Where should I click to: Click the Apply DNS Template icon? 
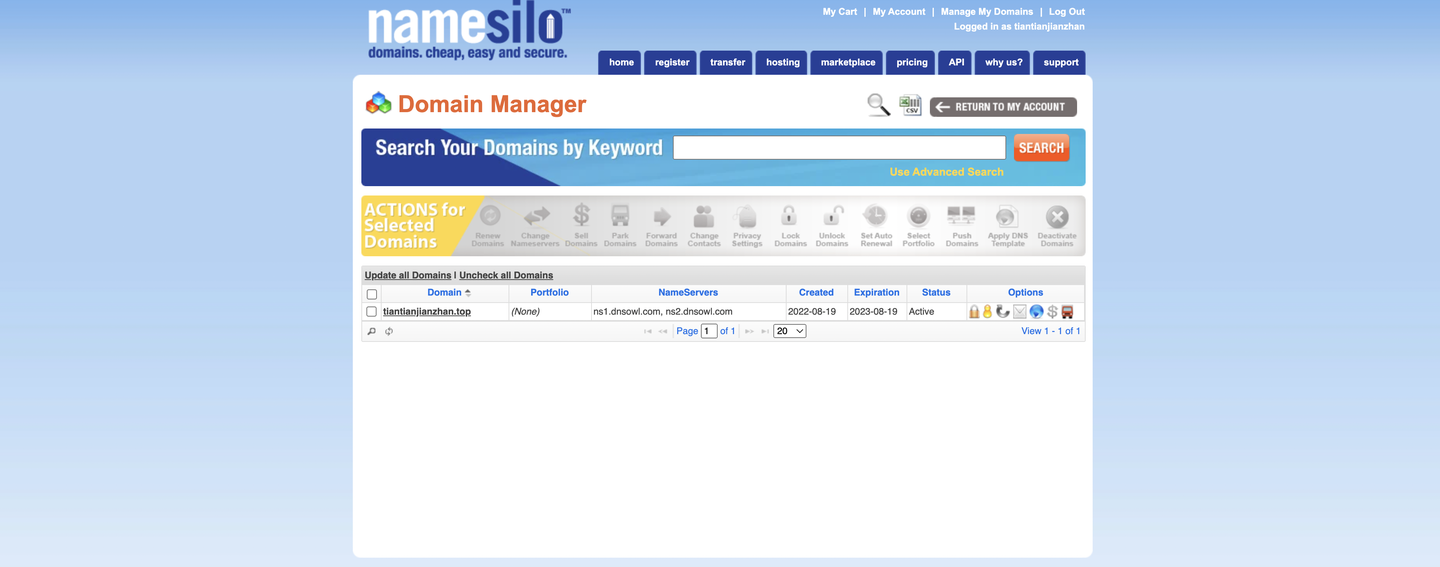1007,217
